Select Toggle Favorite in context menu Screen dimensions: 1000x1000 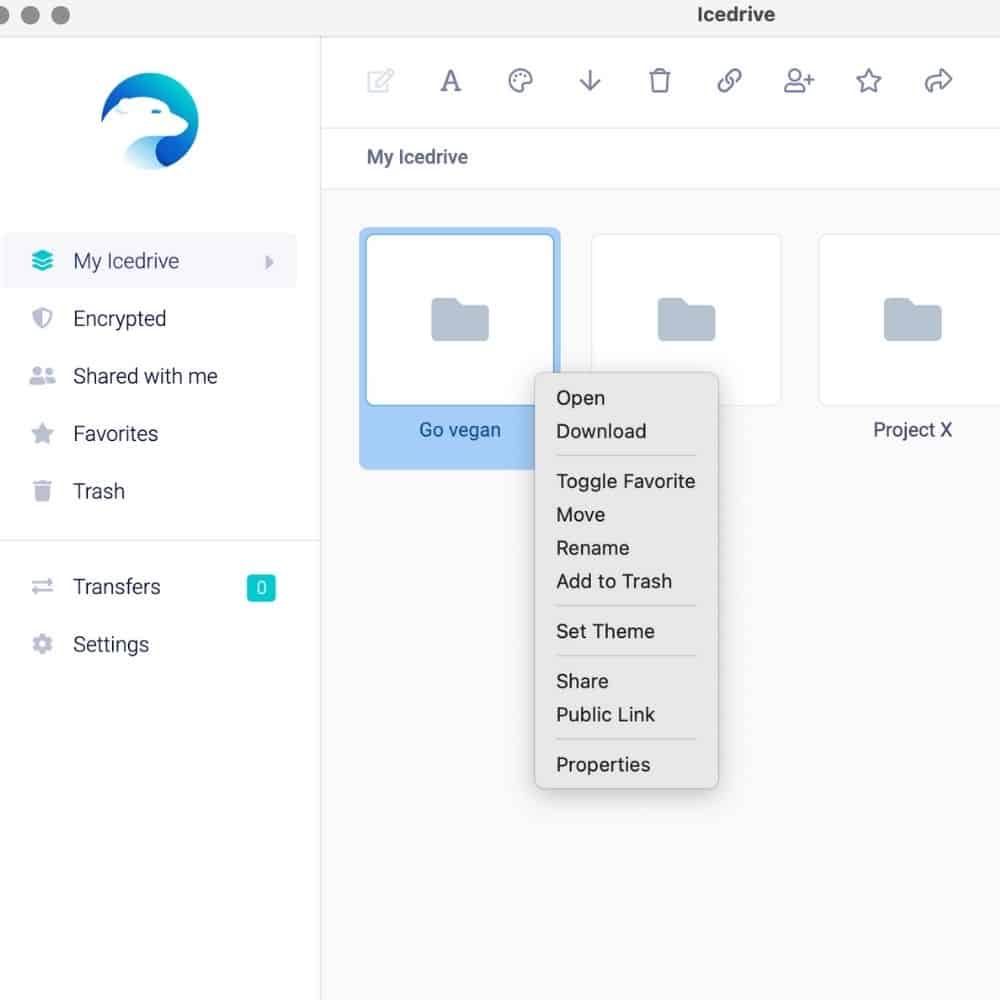(x=626, y=481)
